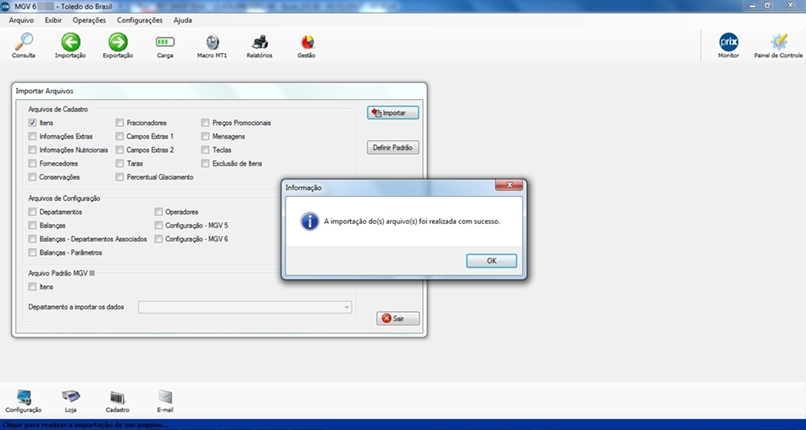
Task: Tick the Campos Extras 1 checkbox
Action: 120,136
